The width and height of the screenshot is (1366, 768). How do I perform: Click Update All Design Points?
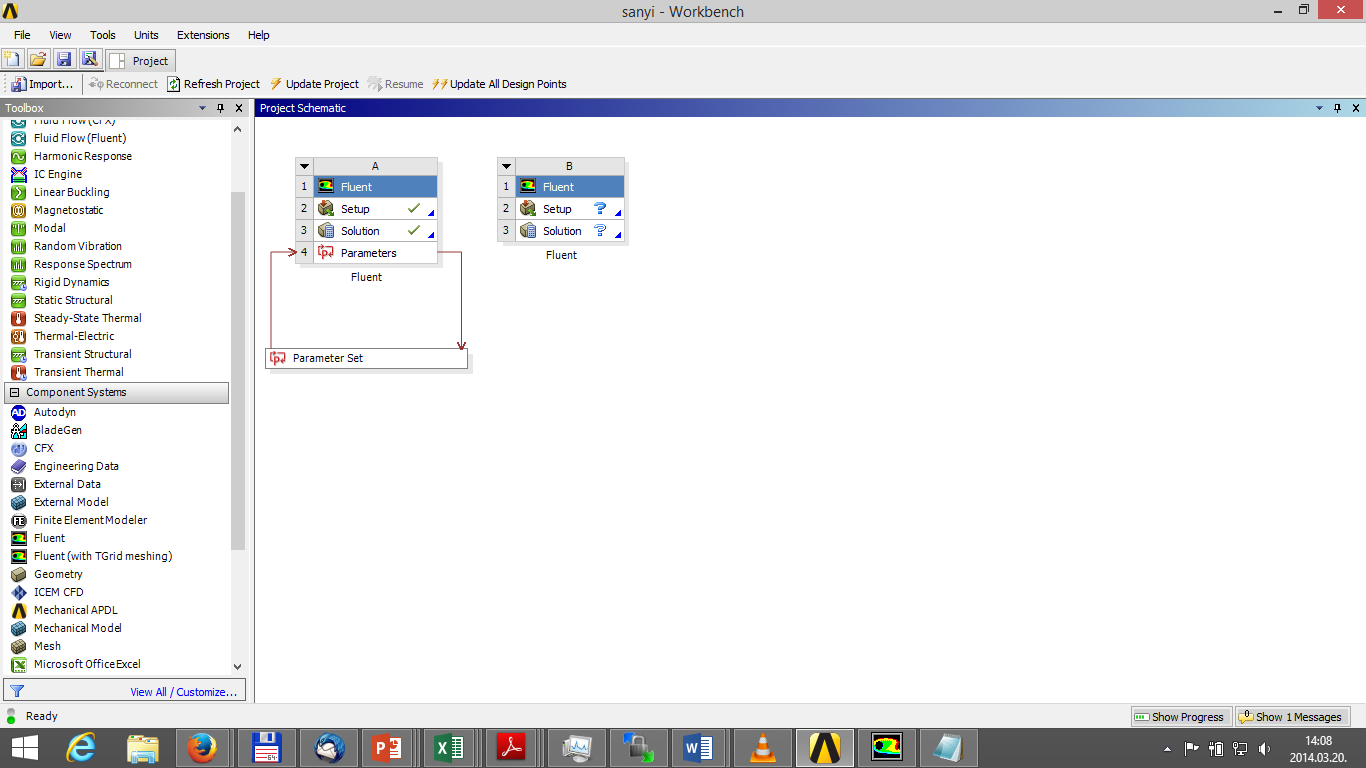499,84
